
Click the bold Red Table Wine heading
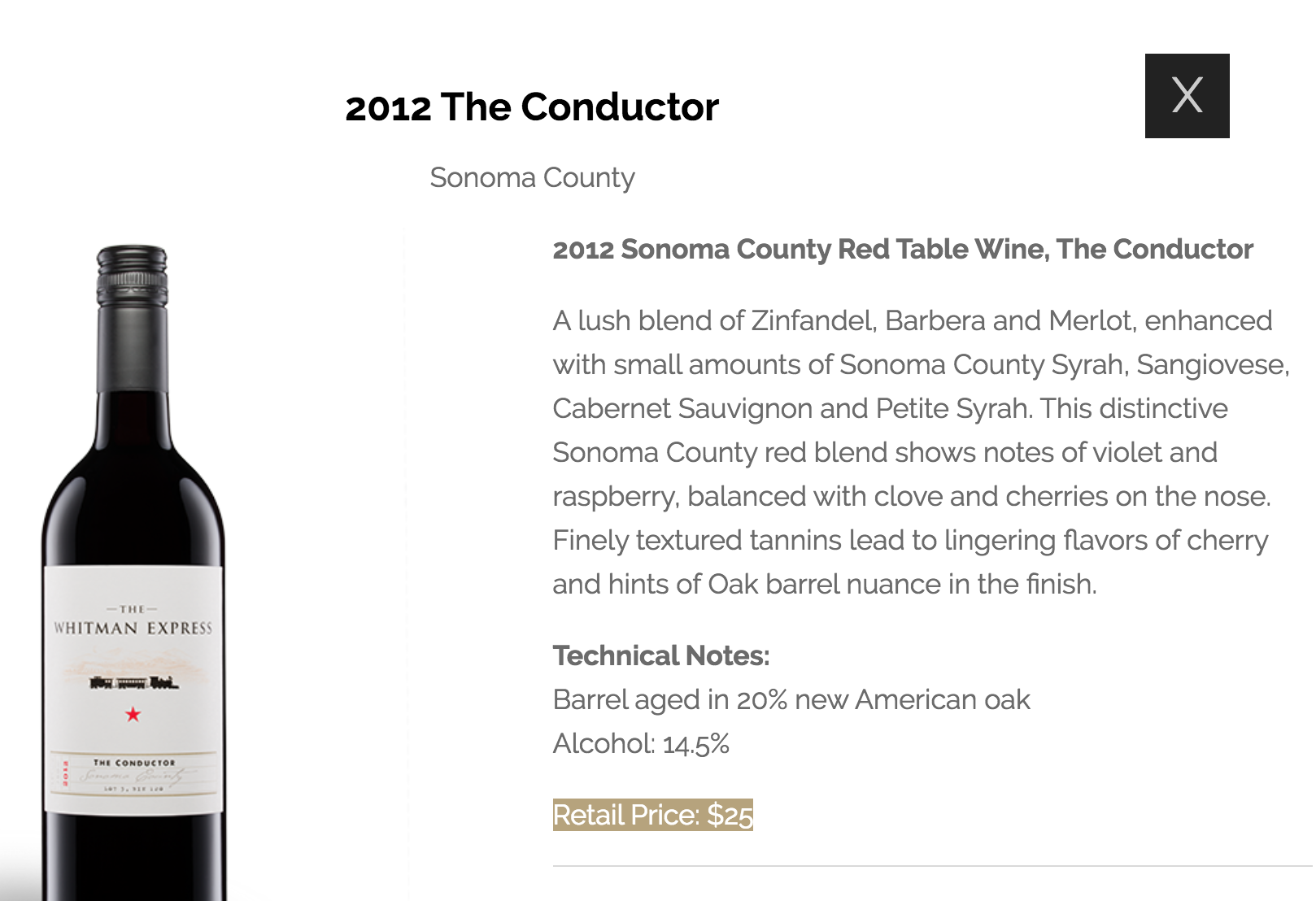[x=903, y=249]
